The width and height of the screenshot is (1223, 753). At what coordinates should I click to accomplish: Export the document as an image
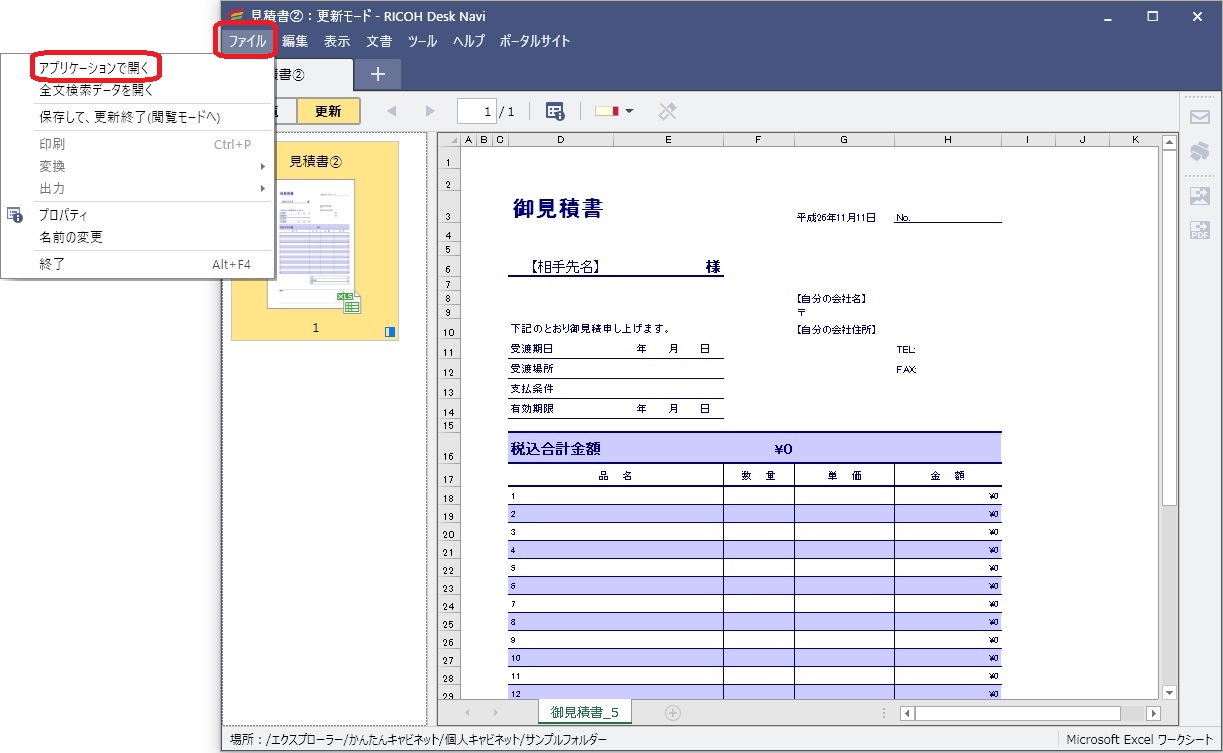point(1199,196)
